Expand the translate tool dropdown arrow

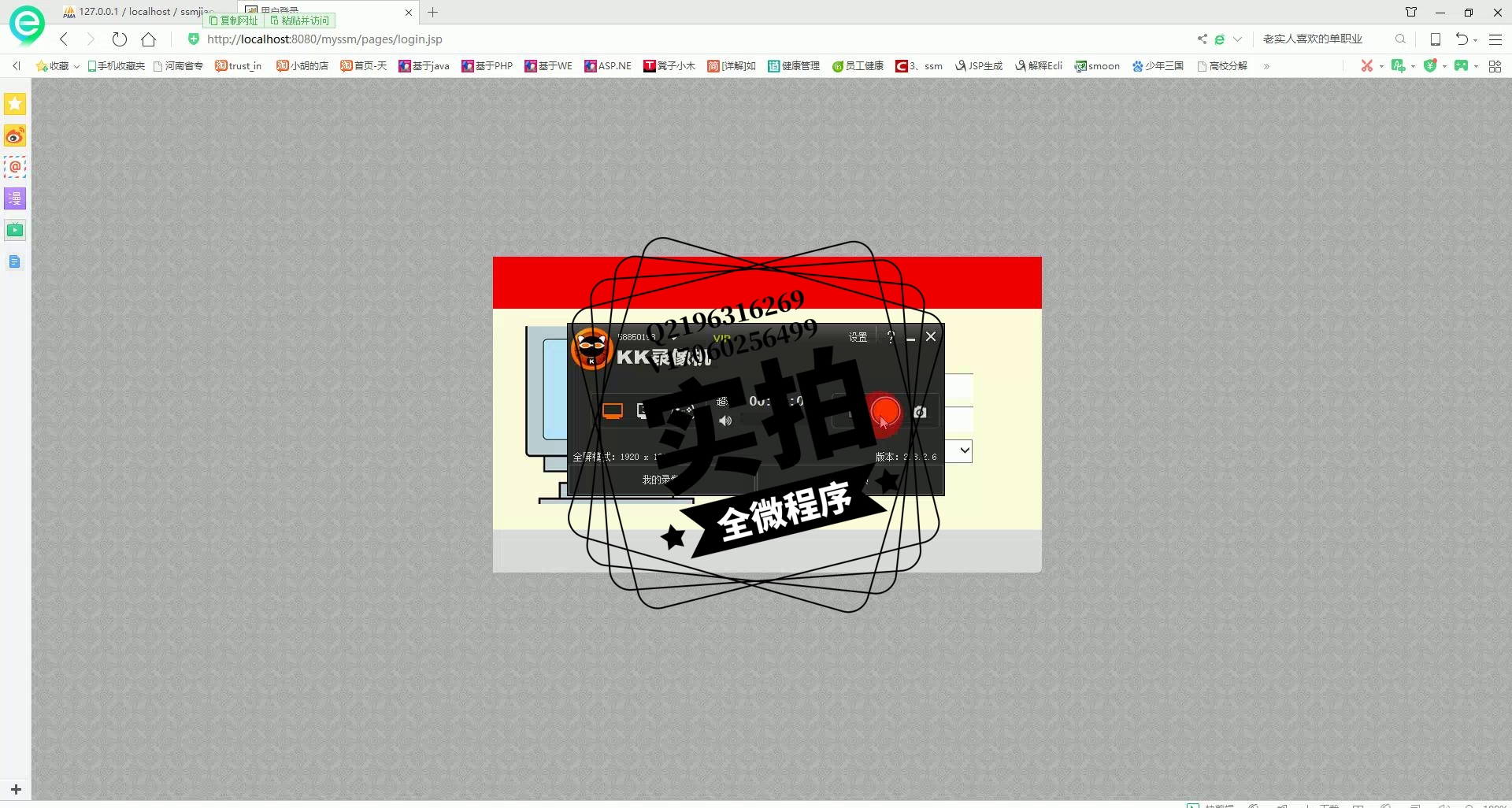[x=1413, y=66]
